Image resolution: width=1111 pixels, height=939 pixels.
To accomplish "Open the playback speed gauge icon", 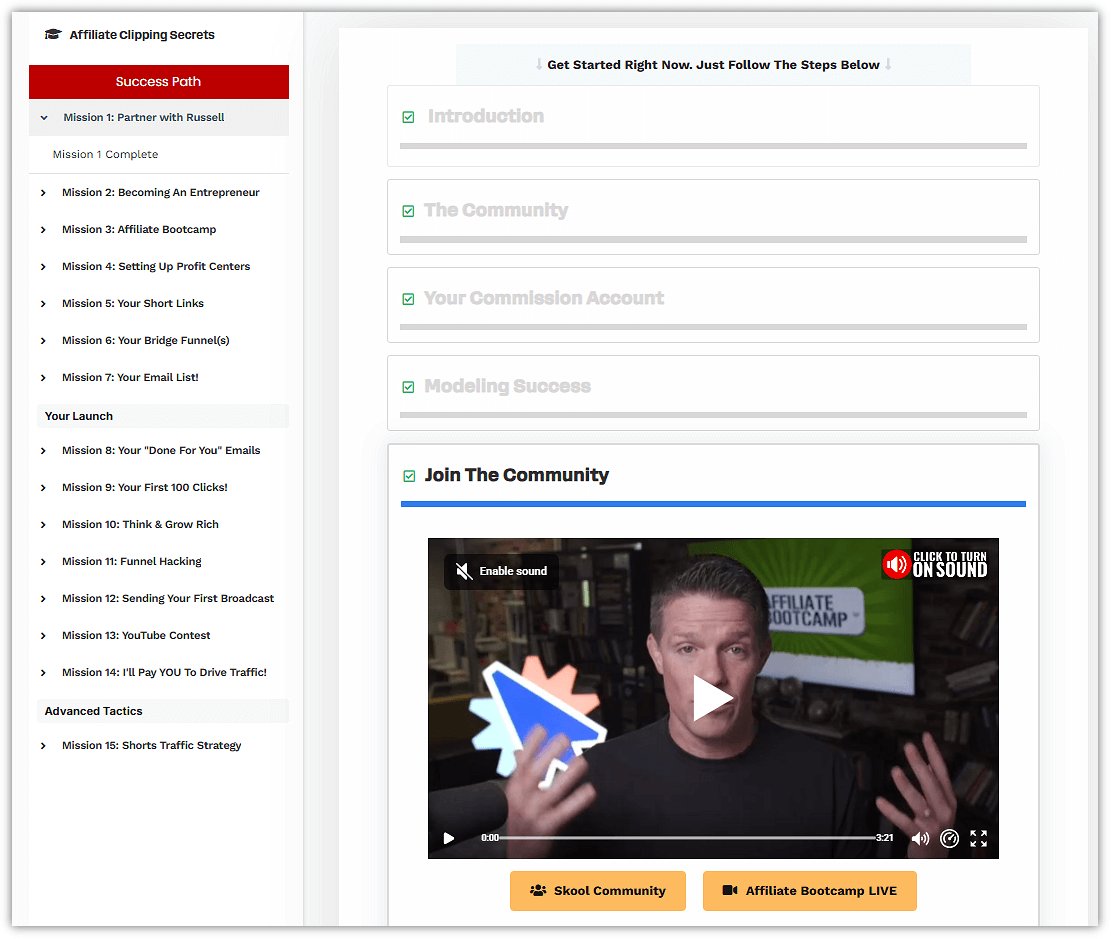I will coord(949,838).
